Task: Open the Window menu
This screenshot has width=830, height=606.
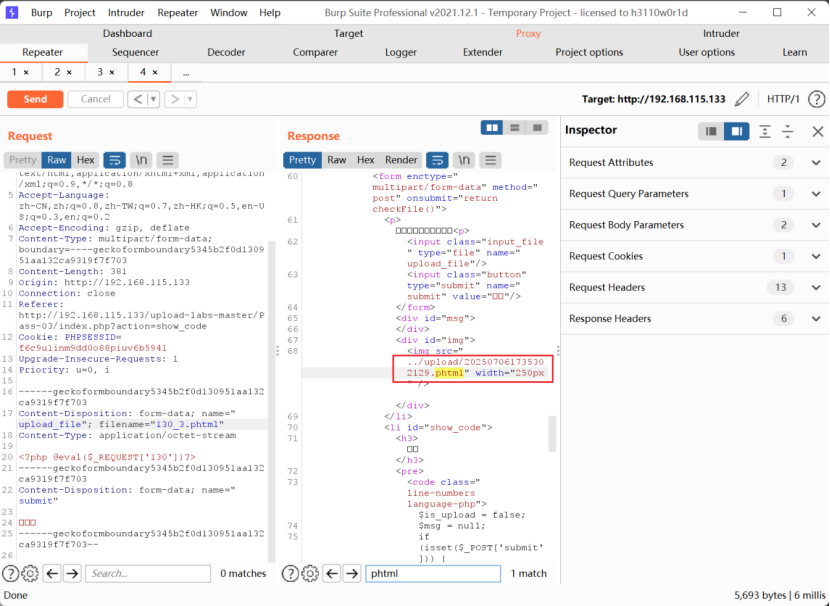Action: click(229, 13)
